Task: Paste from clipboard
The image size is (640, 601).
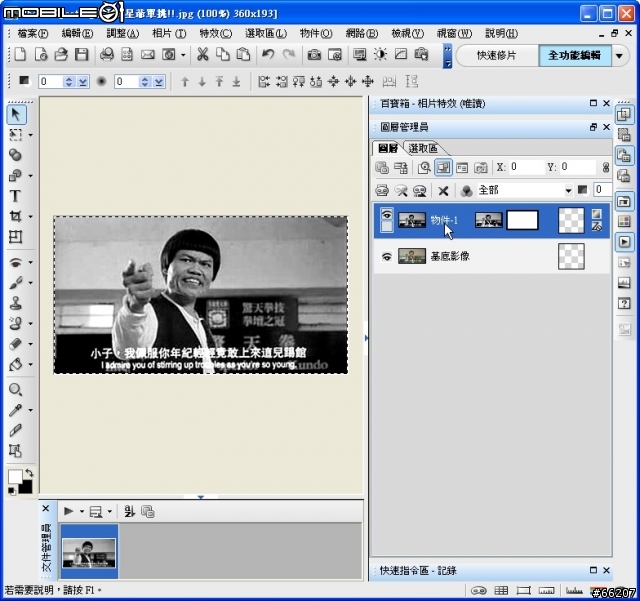Action: [x=243, y=54]
